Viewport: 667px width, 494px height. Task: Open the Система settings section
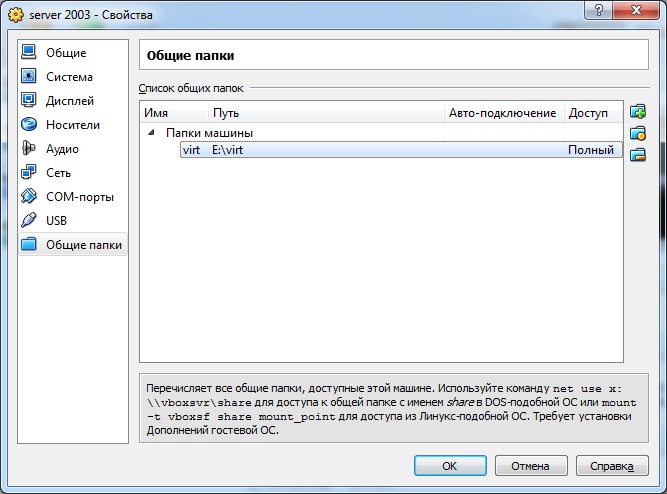69,77
